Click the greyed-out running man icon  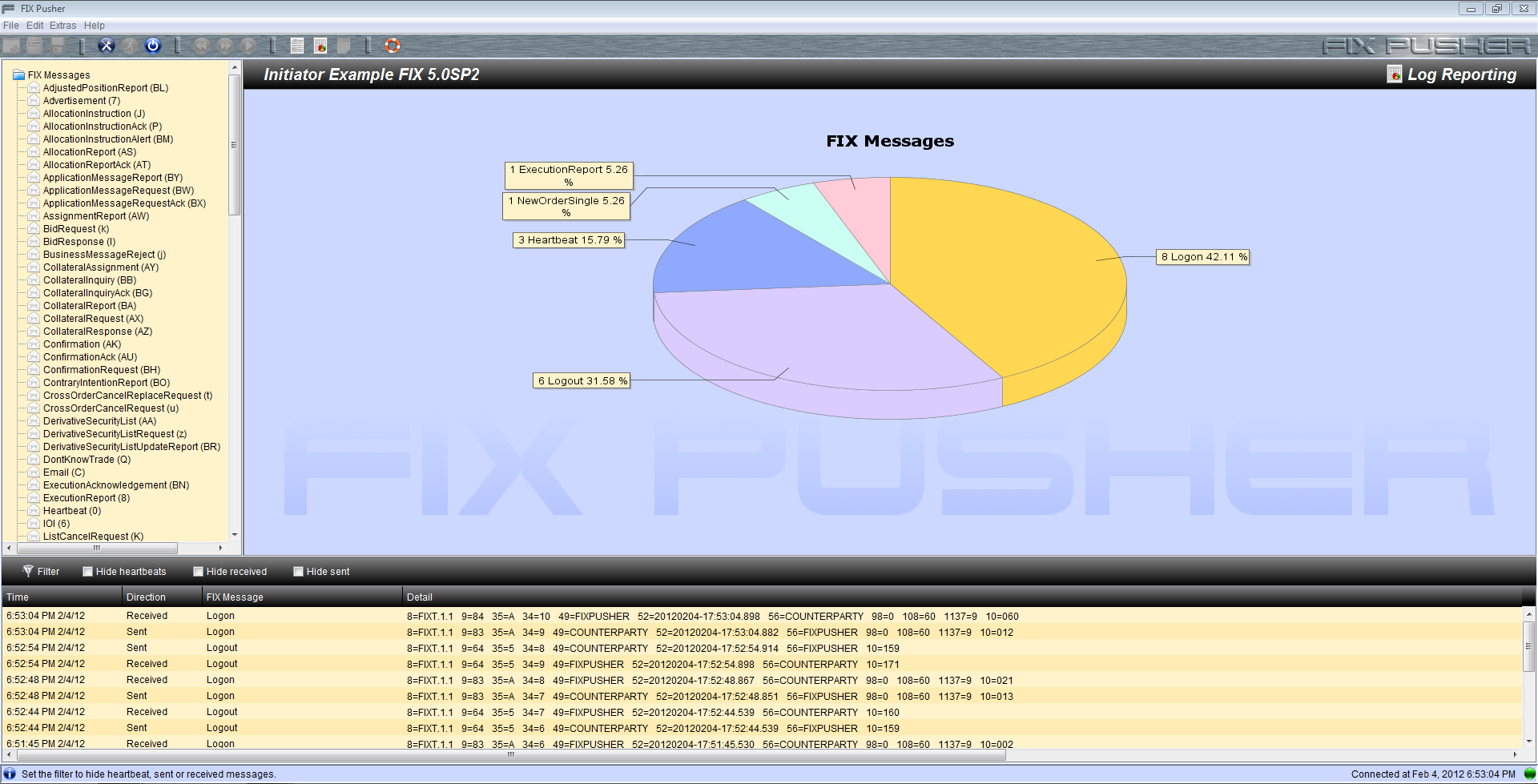[x=130, y=46]
